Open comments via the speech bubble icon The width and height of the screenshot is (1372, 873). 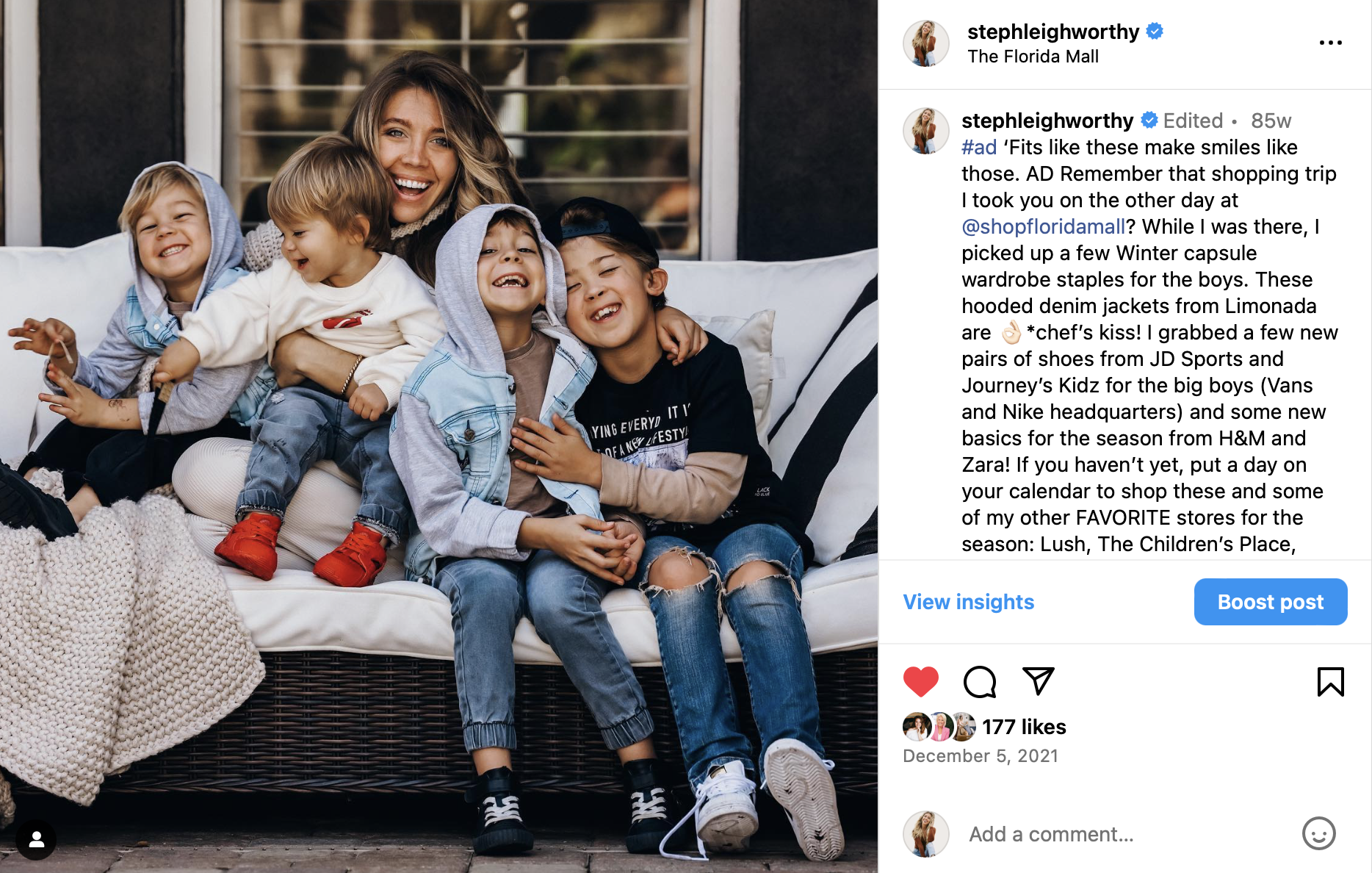click(980, 681)
